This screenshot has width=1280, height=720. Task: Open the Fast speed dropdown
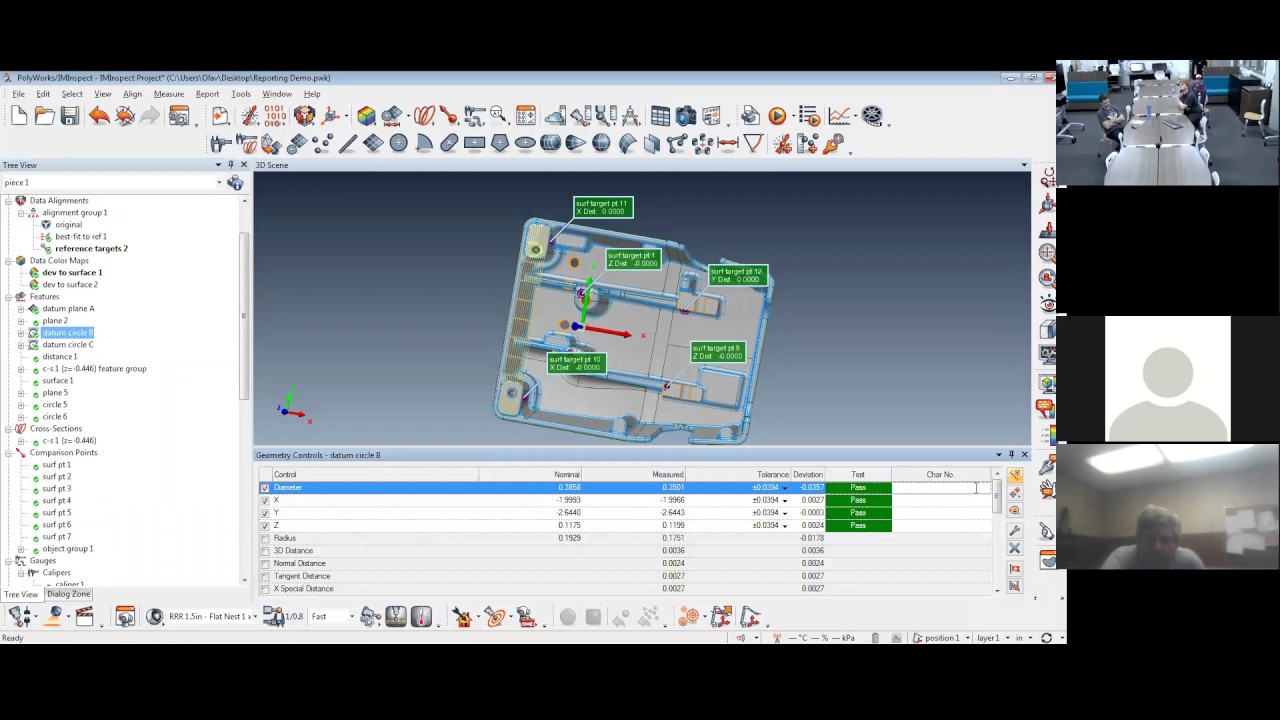point(351,617)
